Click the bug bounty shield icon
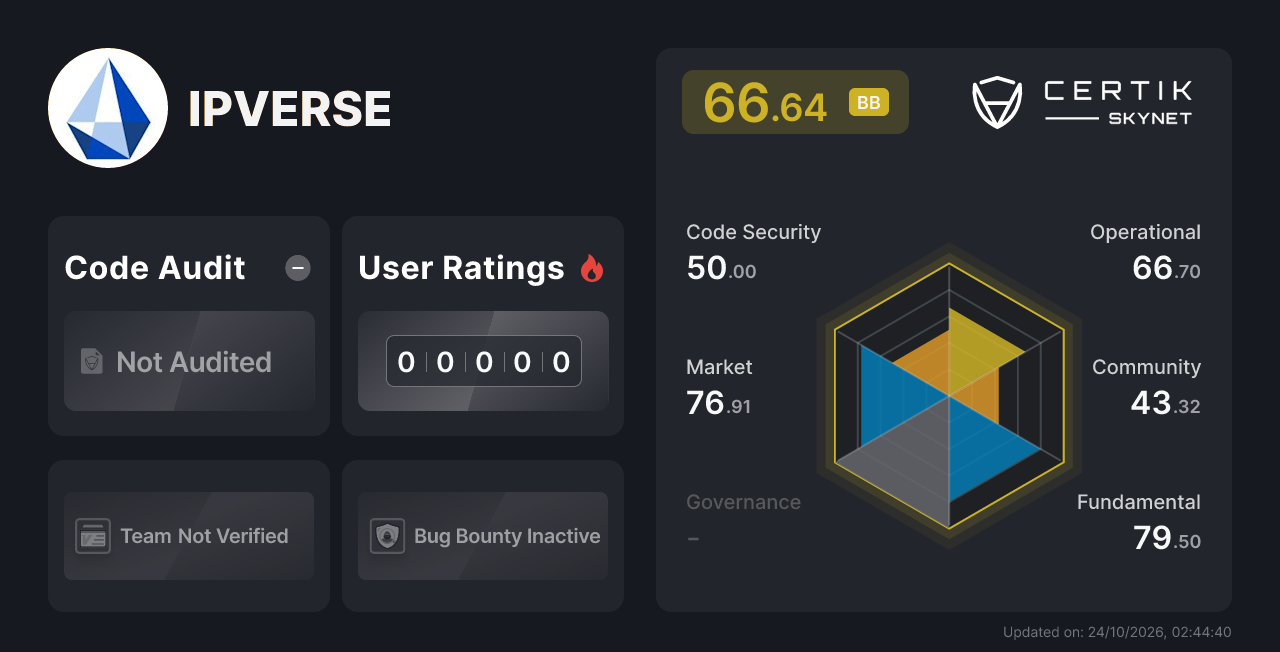This screenshot has width=1280, height=652. coord(387,536)
